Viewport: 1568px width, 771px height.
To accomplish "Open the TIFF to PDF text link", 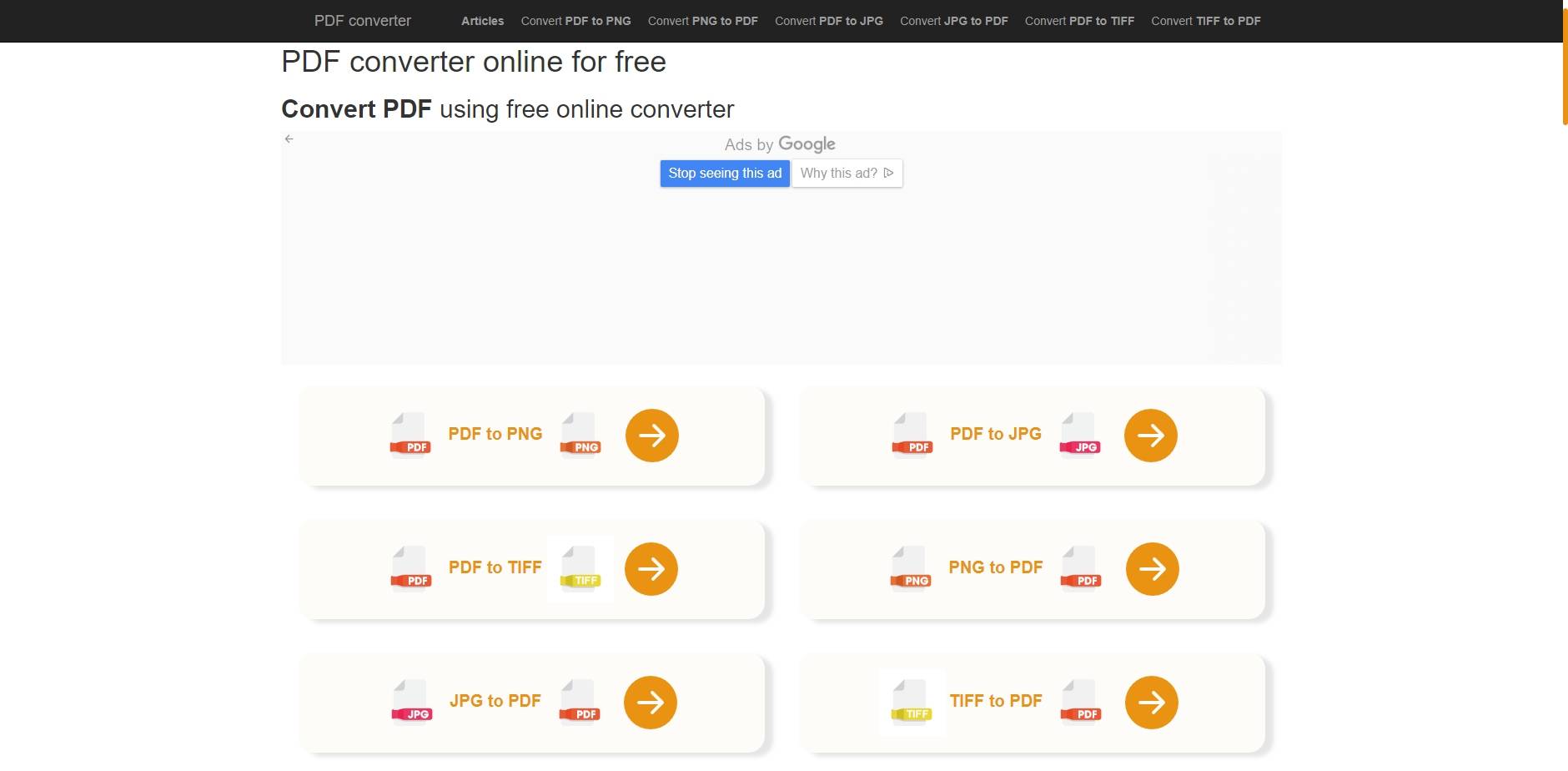I will pyautogui.click(x=995, y=701).
